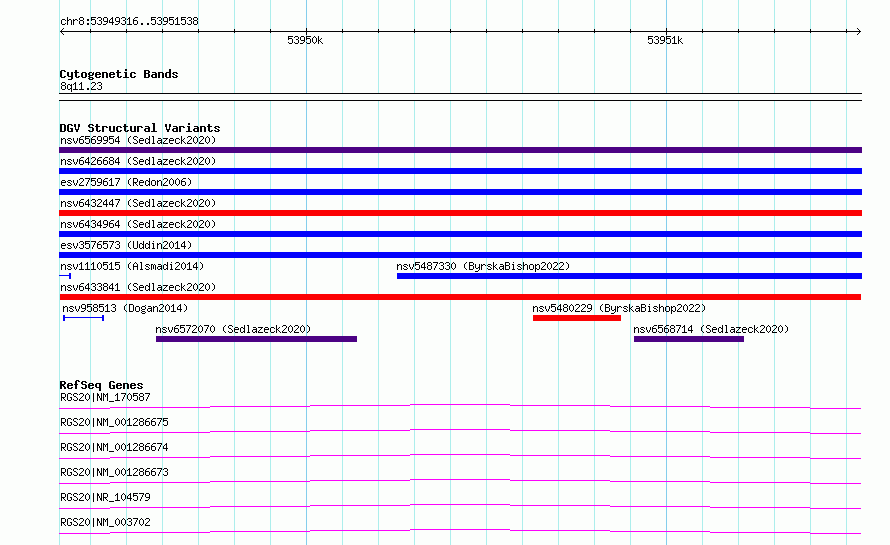Image resolution: width=890 pixels, height=545 pixels.
Task: Click the purple nsv6568714 variant bar
Action: coord(689,339)
